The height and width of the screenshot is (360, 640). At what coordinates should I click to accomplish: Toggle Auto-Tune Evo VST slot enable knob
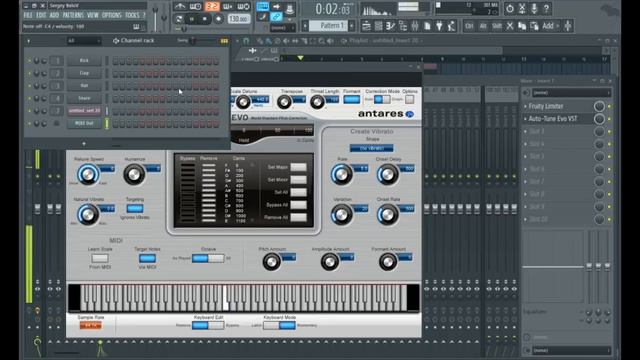click(599, 119)
